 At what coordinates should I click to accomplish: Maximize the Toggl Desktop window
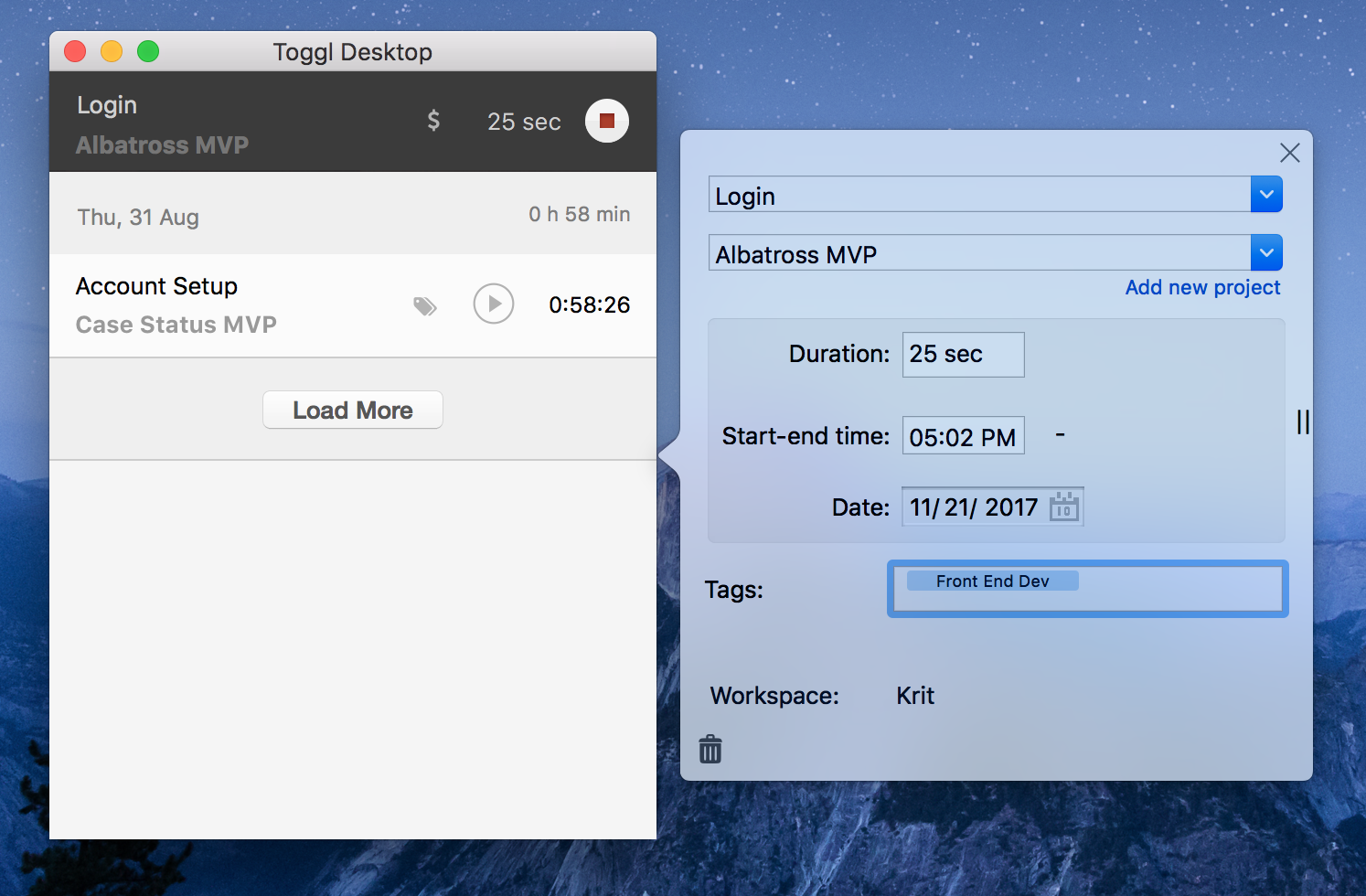pyautogui.click(x=148, y=51)
